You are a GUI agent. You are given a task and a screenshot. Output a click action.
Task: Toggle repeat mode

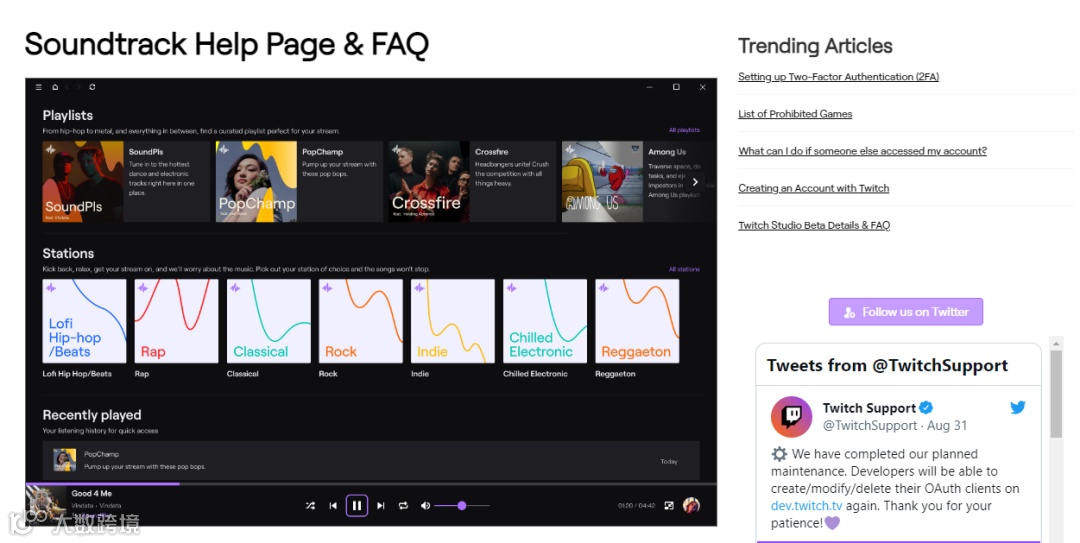404,506
